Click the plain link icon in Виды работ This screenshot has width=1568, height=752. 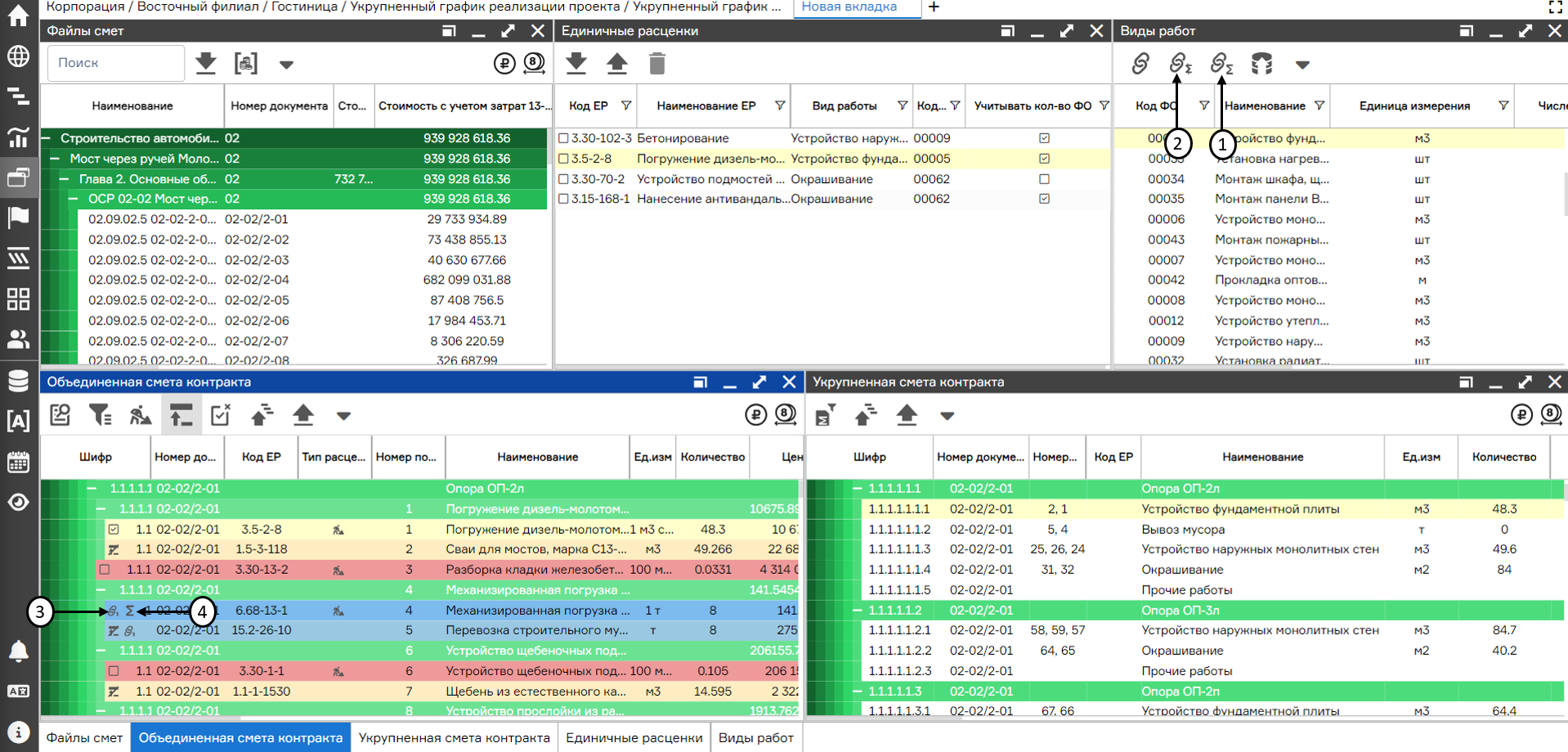coord(1140,63)
